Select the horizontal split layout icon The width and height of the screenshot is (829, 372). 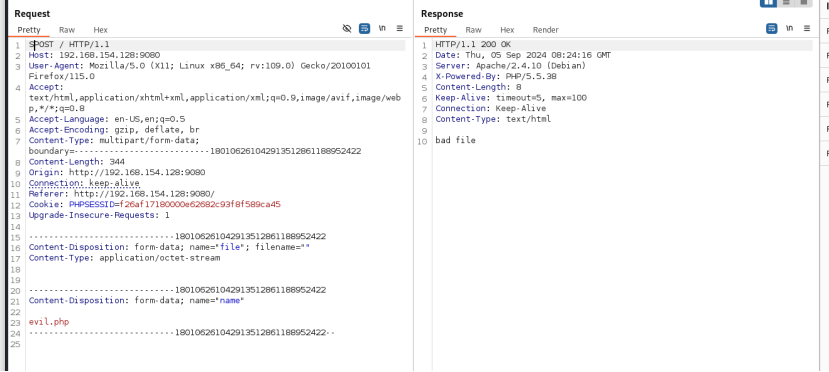786,3
